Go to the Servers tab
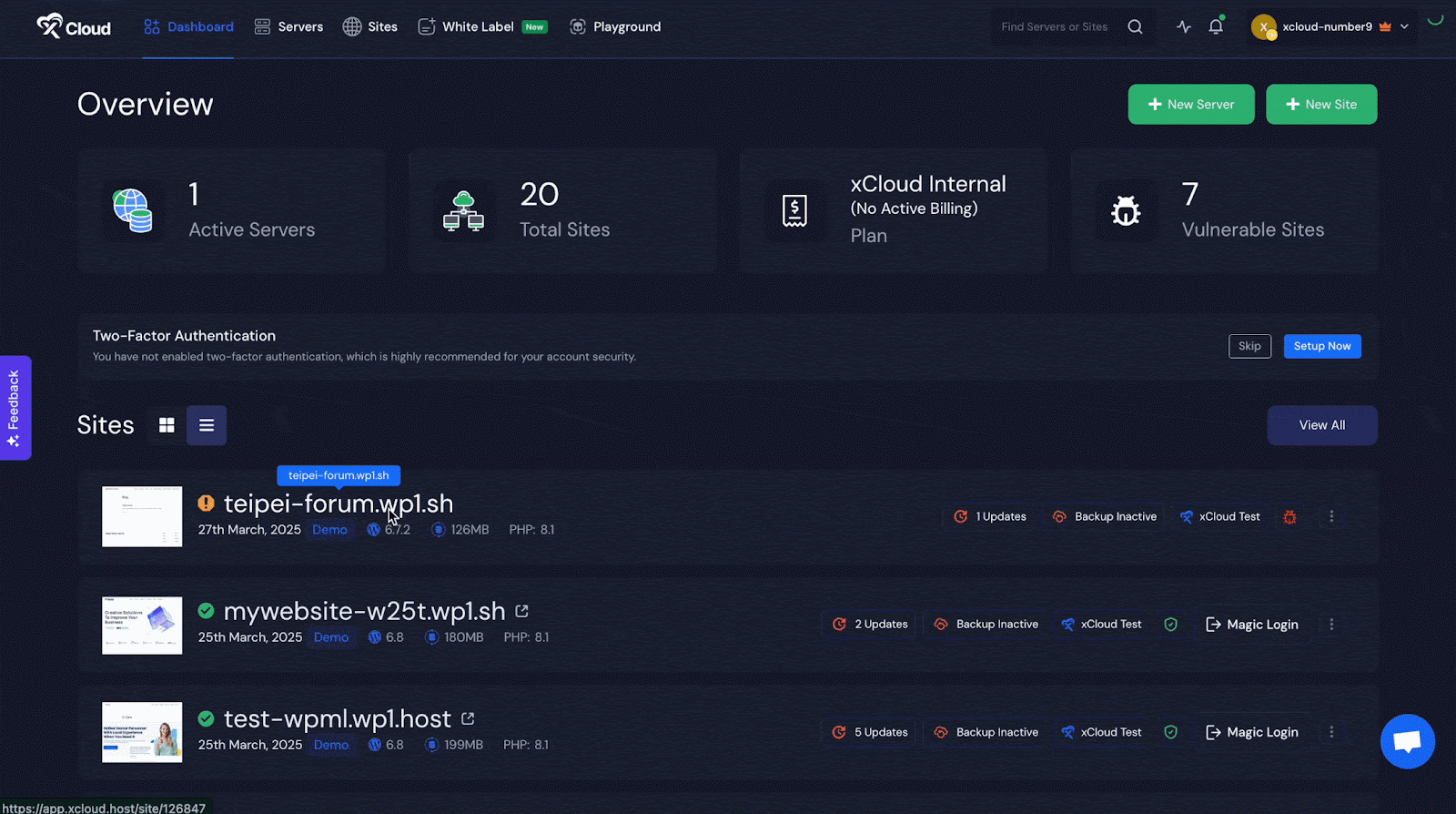The width and height of the screenshot is (1456, 814). [288, 26]
